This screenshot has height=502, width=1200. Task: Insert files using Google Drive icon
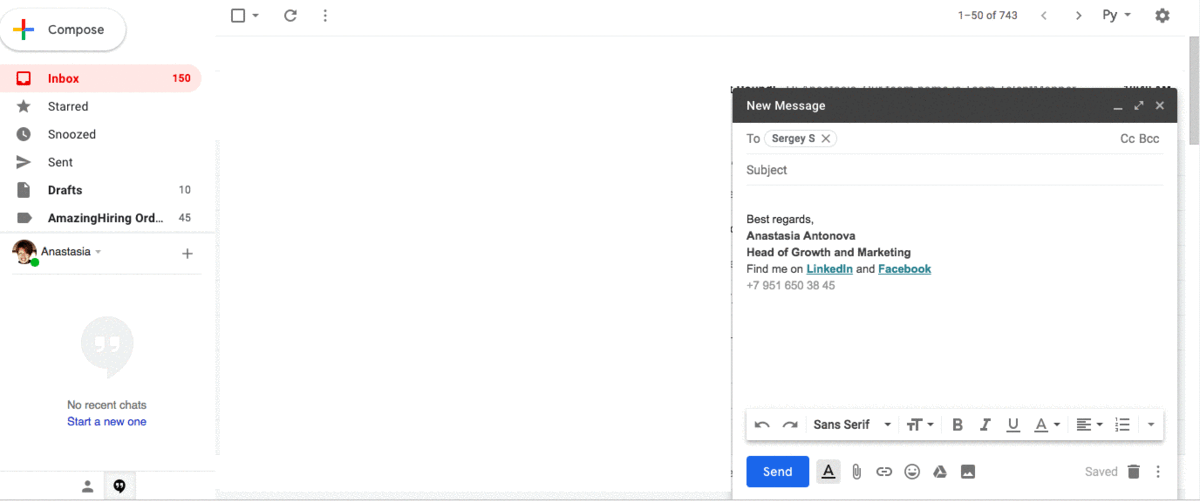coord(940,472)
